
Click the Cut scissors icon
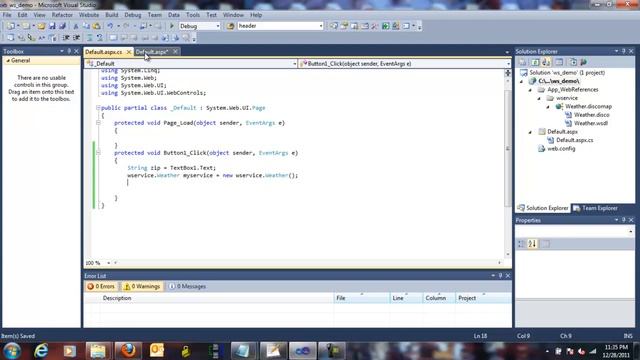pos(76,26)
